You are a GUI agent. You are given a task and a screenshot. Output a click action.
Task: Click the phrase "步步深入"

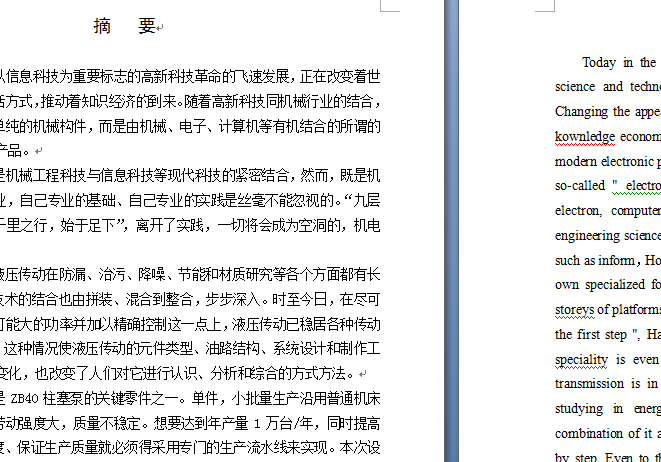tap(232, 299)
